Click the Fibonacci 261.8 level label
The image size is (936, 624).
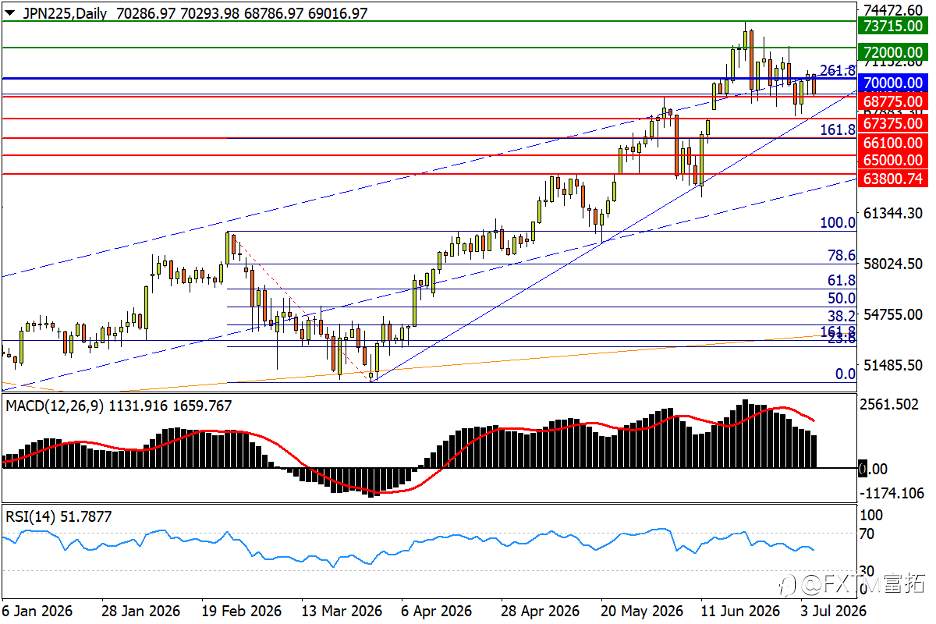click(838, 70)
